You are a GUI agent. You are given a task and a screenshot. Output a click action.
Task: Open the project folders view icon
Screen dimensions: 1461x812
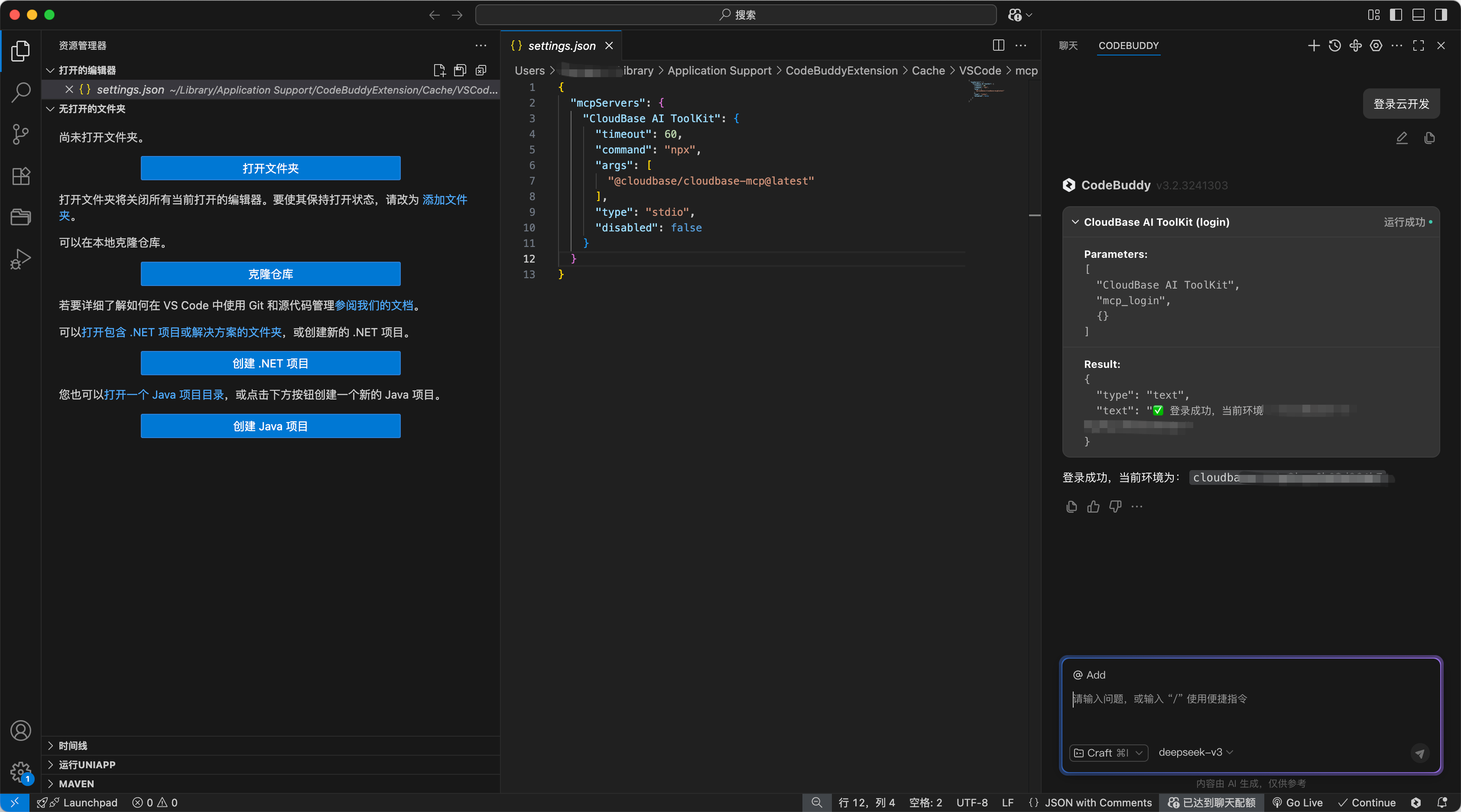coord(20,217)
